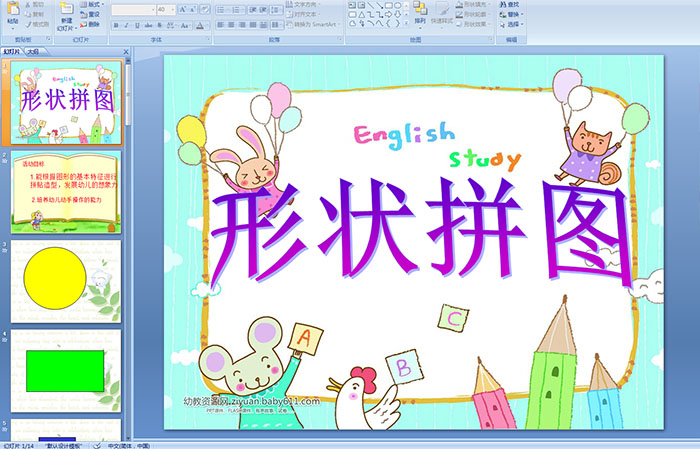Toggle Italic formatting

pyautogui.click(x=126, y=25)
